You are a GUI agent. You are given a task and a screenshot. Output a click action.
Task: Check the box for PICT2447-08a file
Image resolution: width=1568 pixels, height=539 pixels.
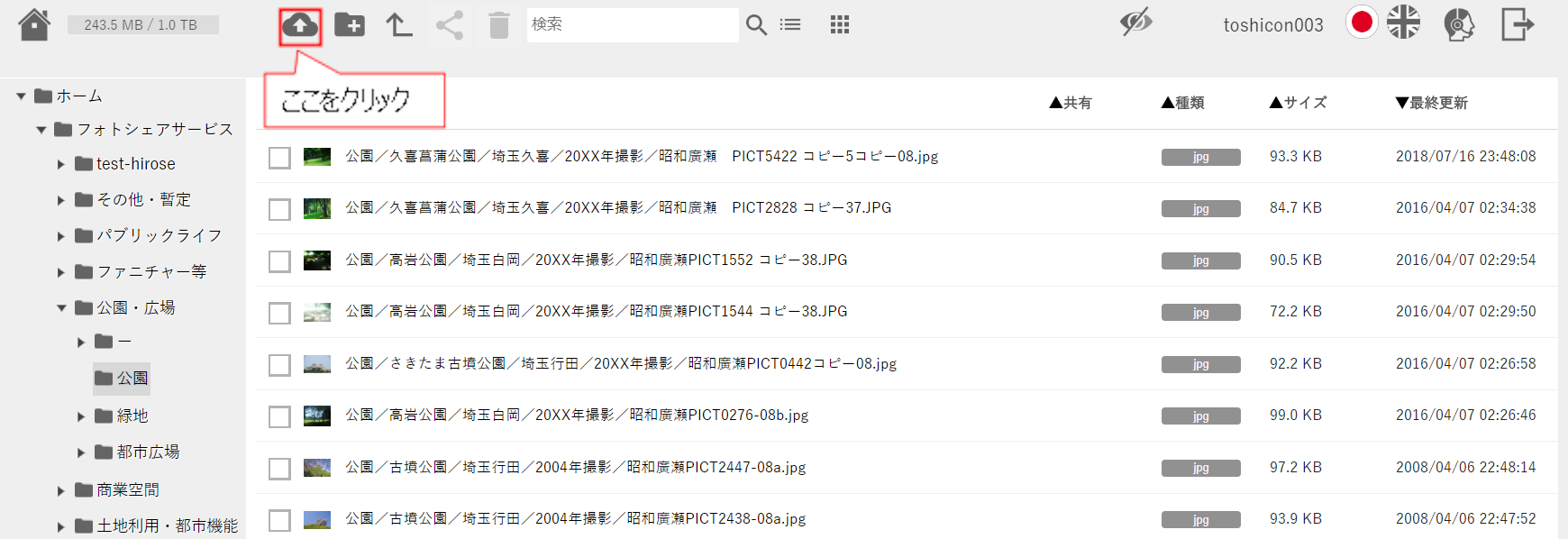[x=279, y=469]
